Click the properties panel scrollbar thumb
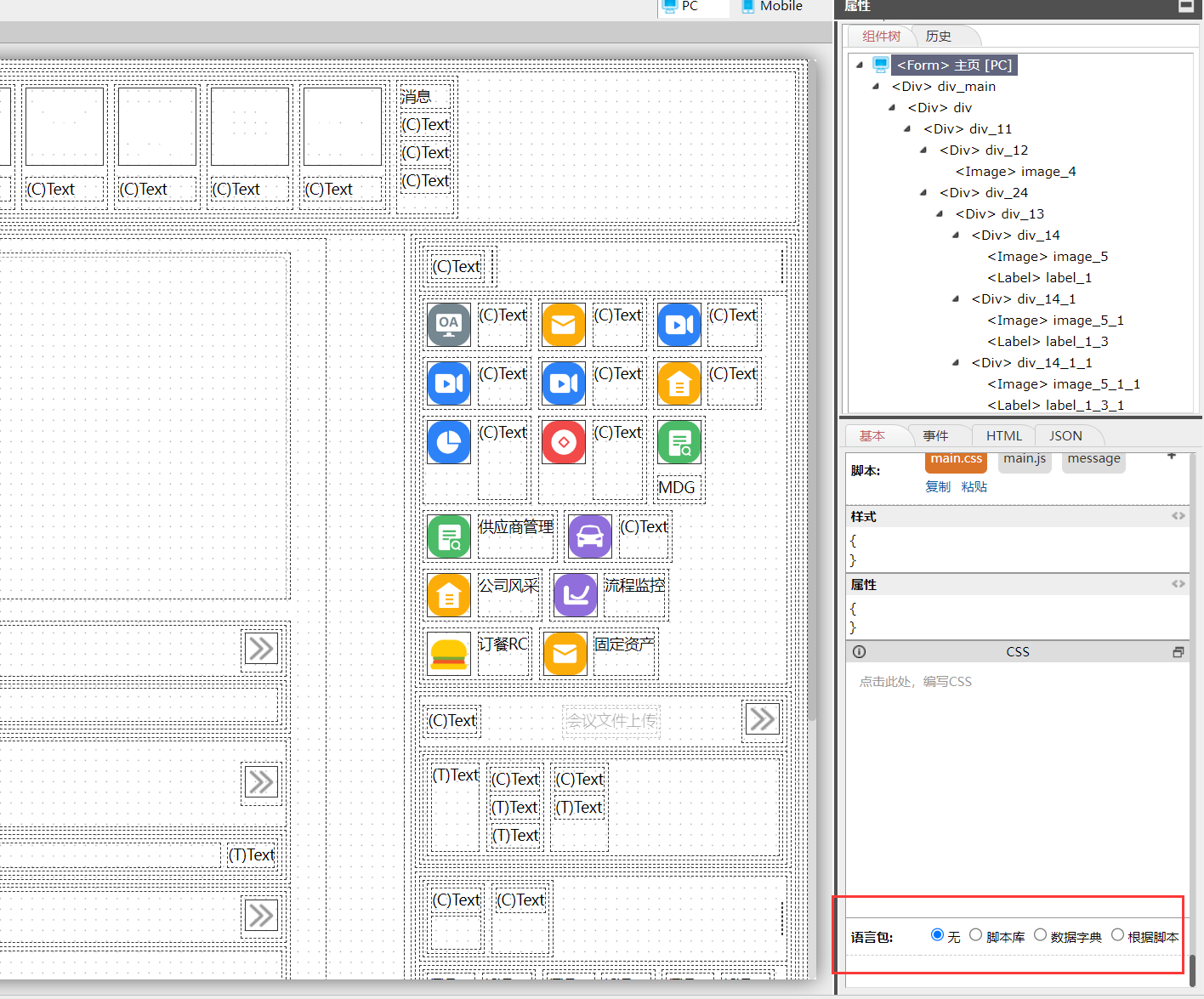The width and height of the screenshot is (1204, 999). click(1192, 969)
